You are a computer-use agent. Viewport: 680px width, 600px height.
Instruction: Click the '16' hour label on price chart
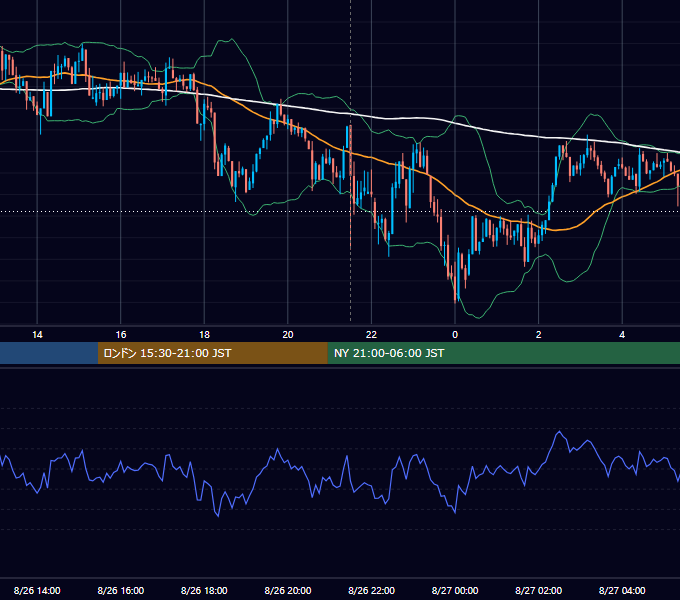(121, 335)
